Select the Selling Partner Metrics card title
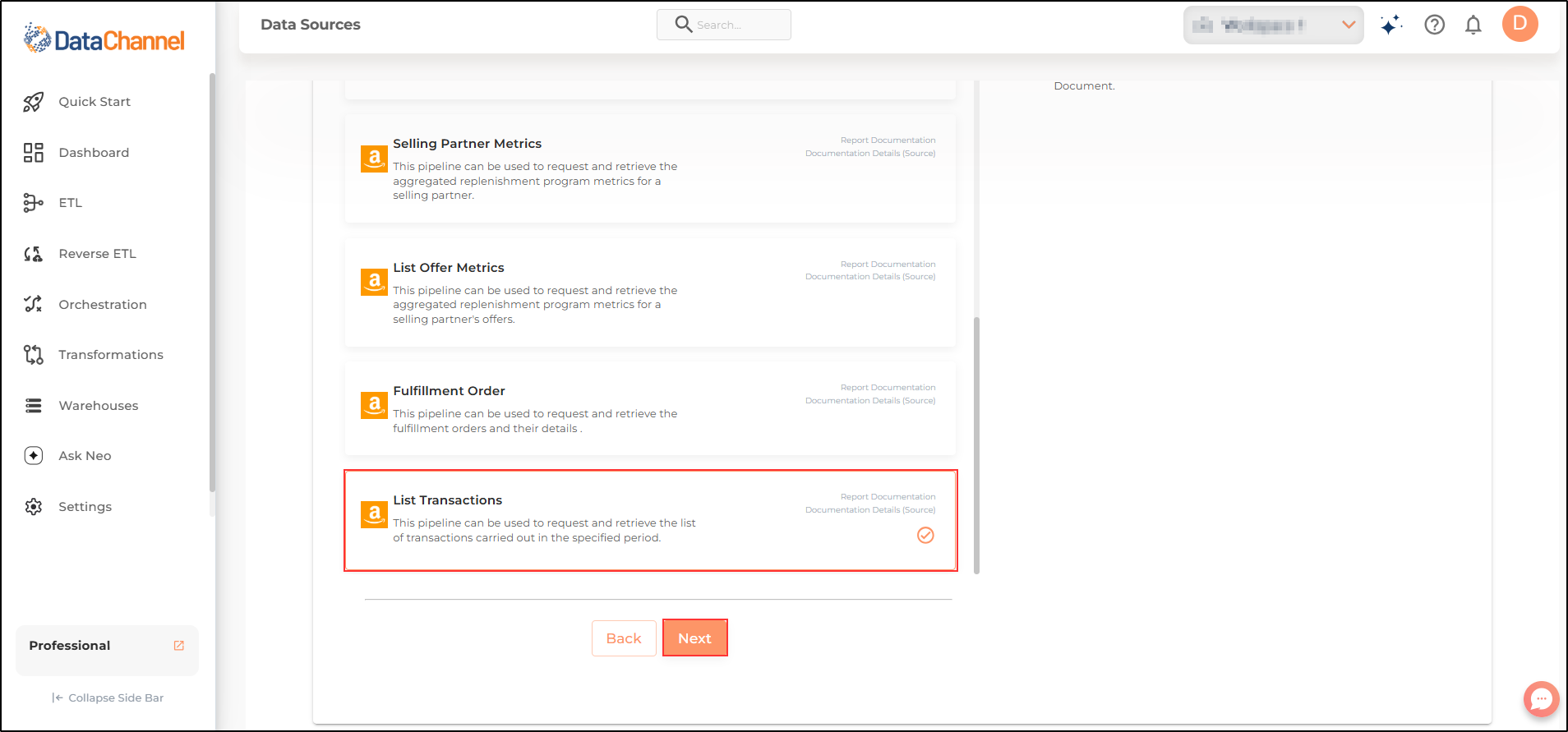 467,144
